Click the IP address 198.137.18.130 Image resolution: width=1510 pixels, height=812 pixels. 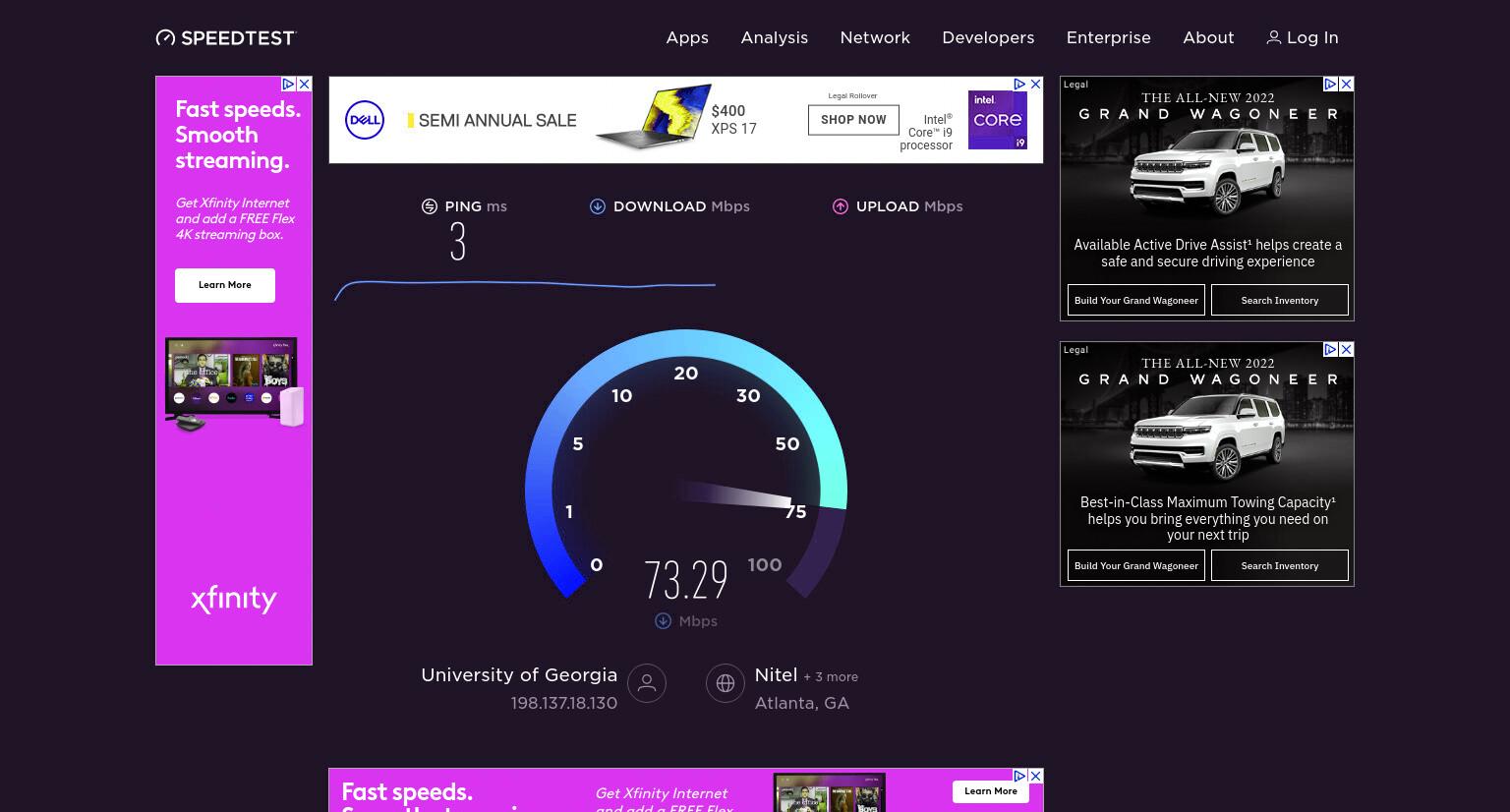(x=564, y=703)
